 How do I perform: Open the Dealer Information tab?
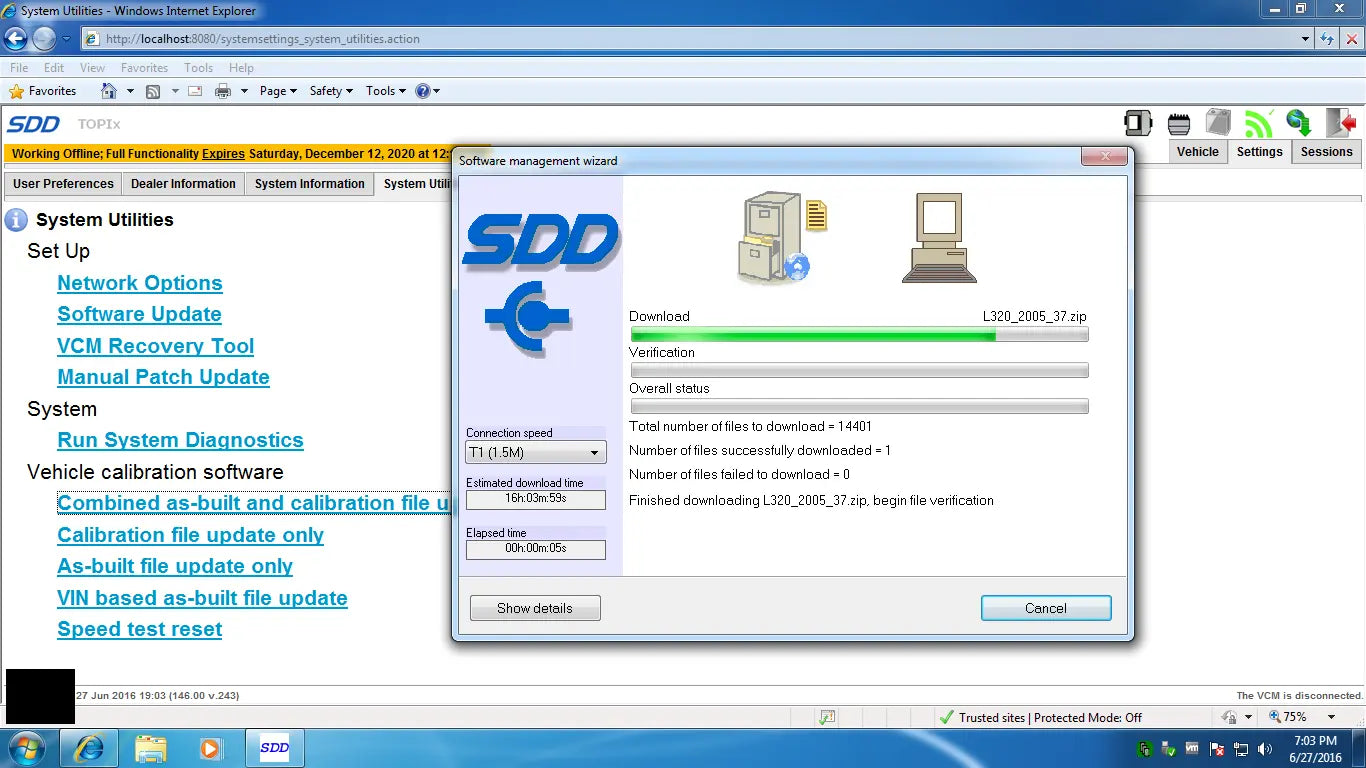(183, 184)
